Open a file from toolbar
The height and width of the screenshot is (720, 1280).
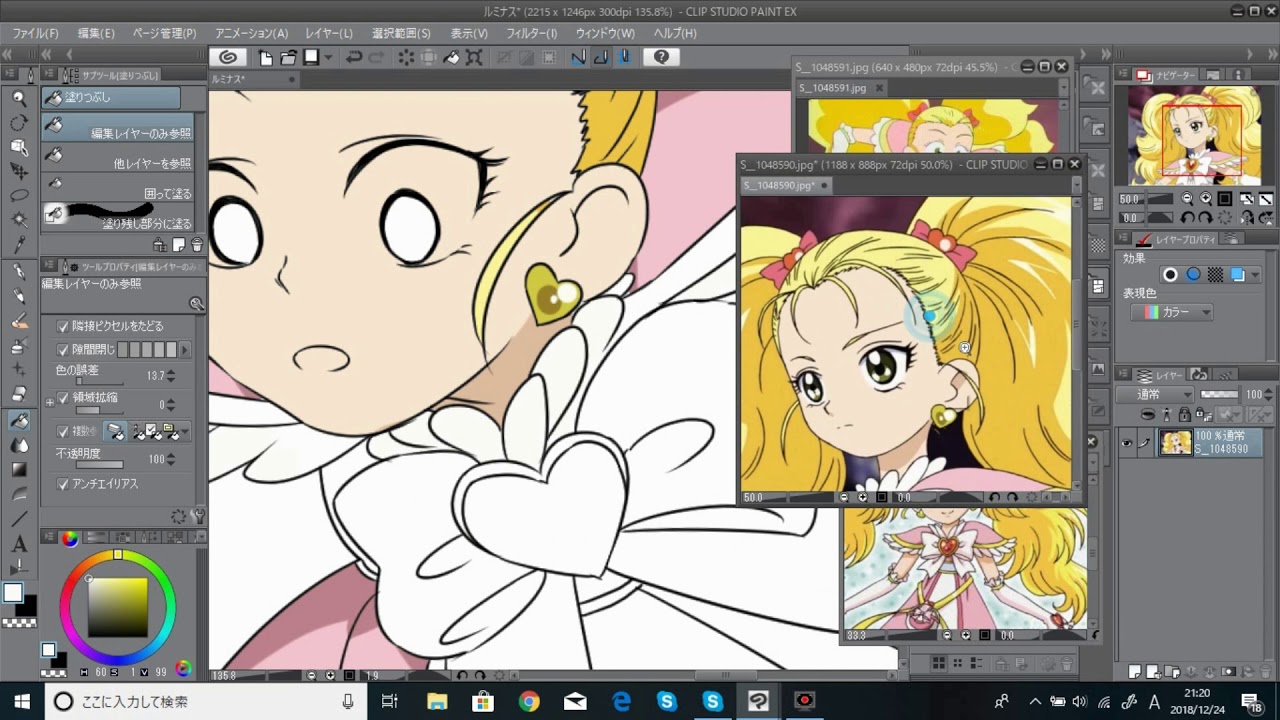click(x=288, y=58)
